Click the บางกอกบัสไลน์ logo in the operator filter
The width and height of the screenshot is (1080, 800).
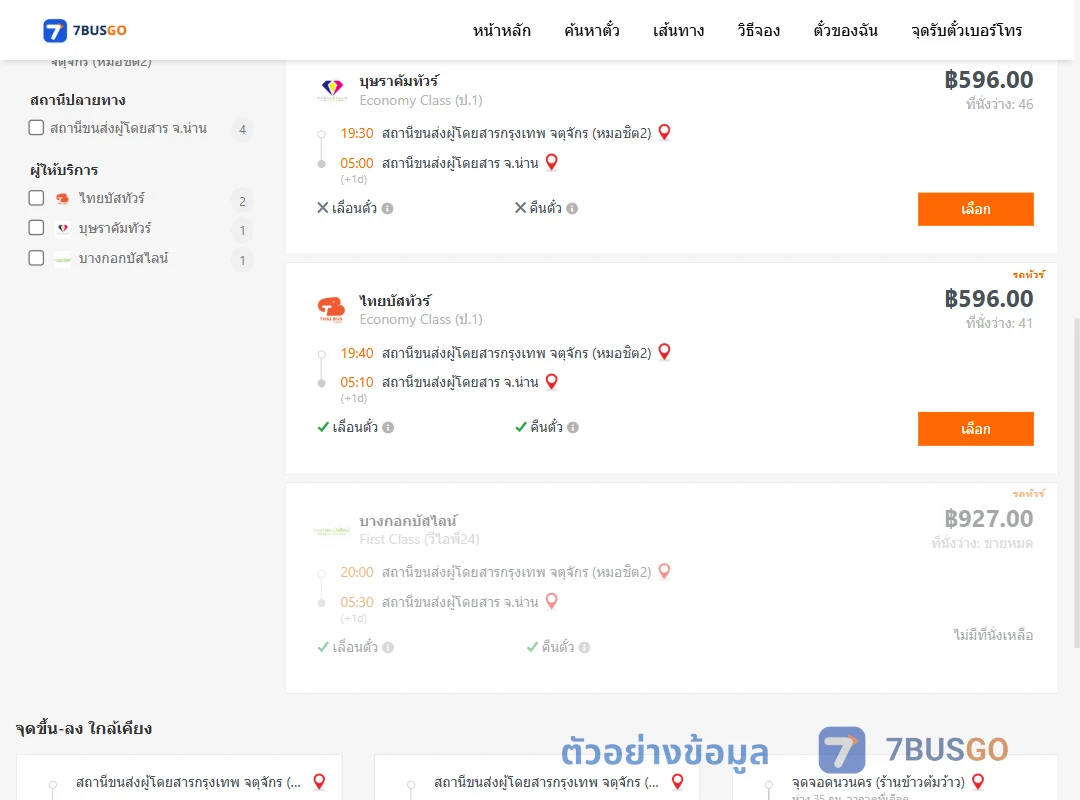click(x=63, y=259)
